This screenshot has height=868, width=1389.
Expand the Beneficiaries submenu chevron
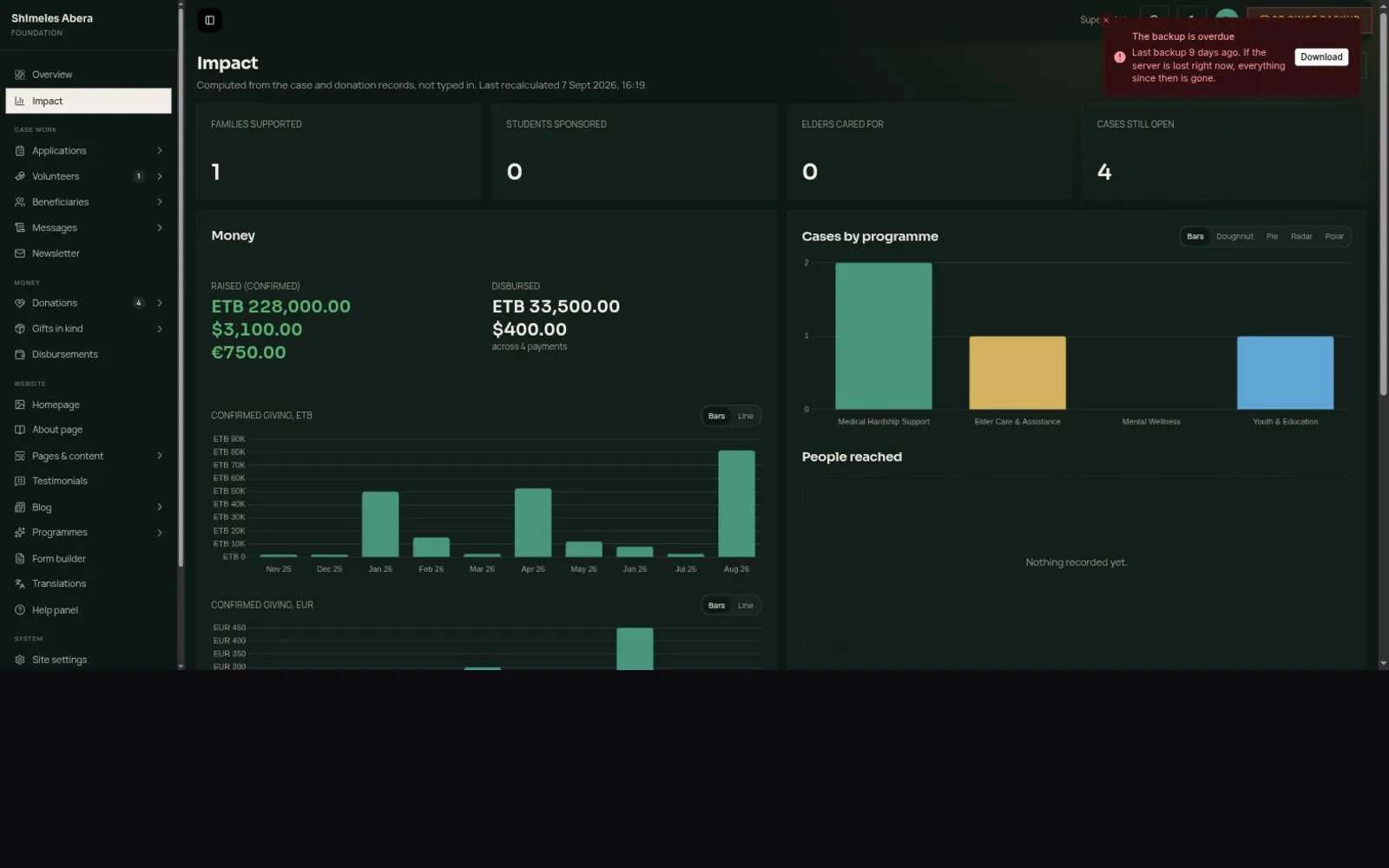click(x=160, y=202)
